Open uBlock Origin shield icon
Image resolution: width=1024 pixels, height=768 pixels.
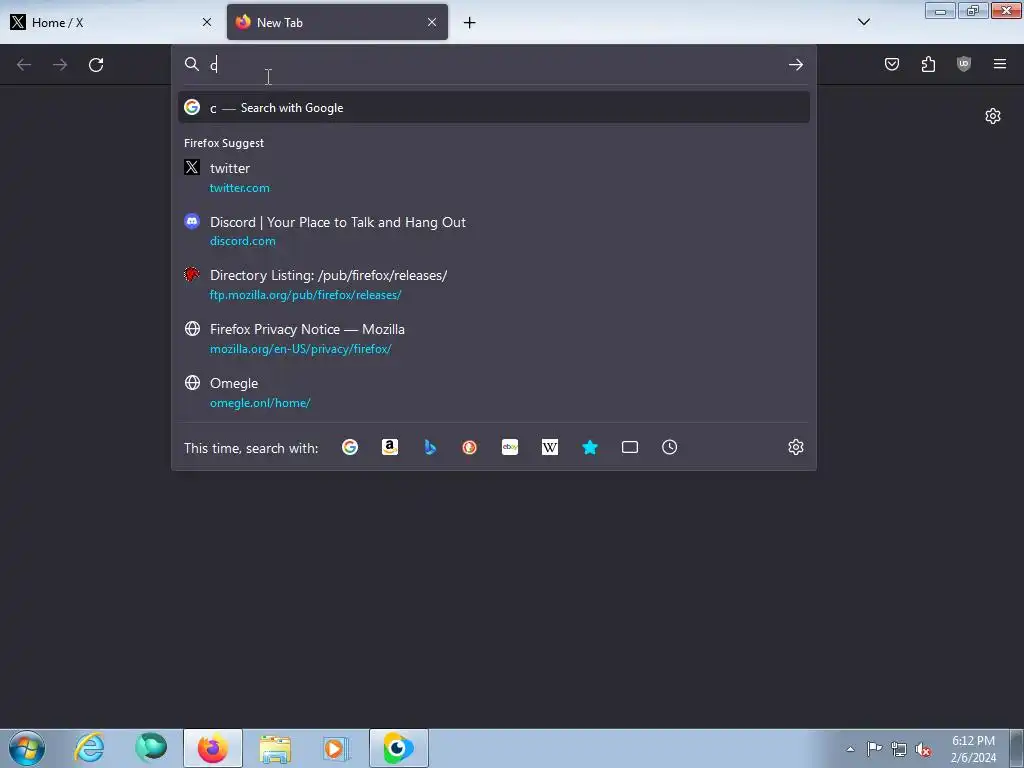coord(964,64)
